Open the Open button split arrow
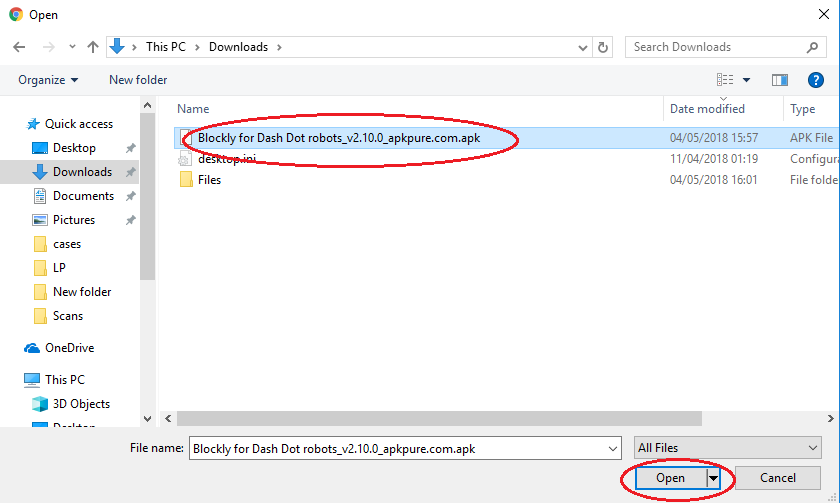 coord(714,478)
